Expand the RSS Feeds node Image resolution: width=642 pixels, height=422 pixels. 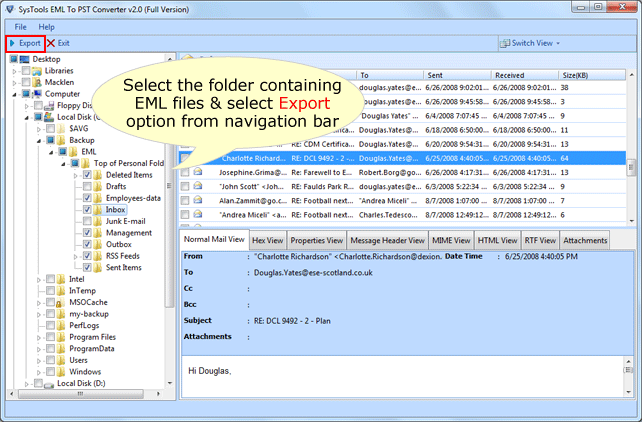click(75, 257)
